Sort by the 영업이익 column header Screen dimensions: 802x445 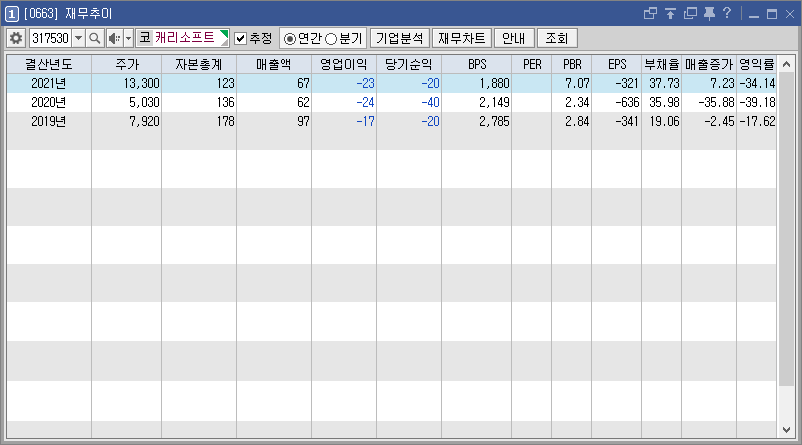click(344, 64)
